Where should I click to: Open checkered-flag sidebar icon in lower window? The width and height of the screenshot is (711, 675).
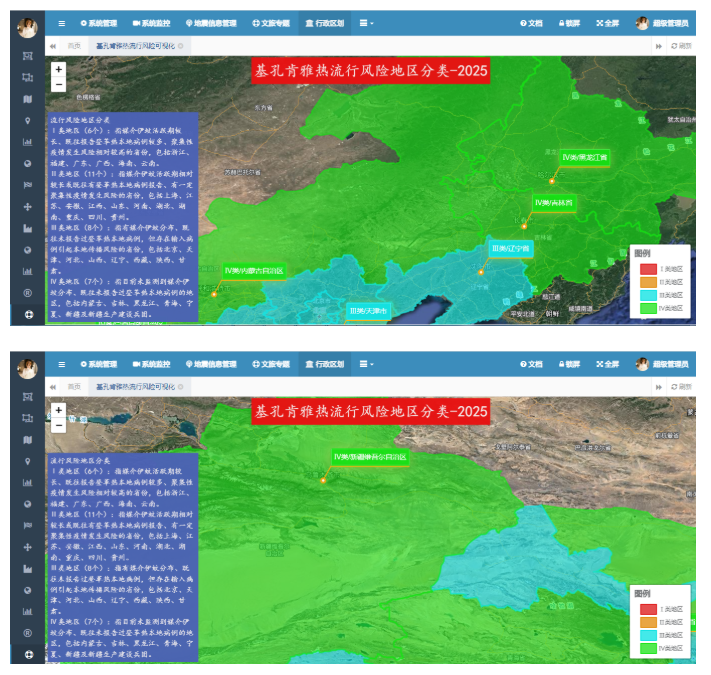(28, 525)
